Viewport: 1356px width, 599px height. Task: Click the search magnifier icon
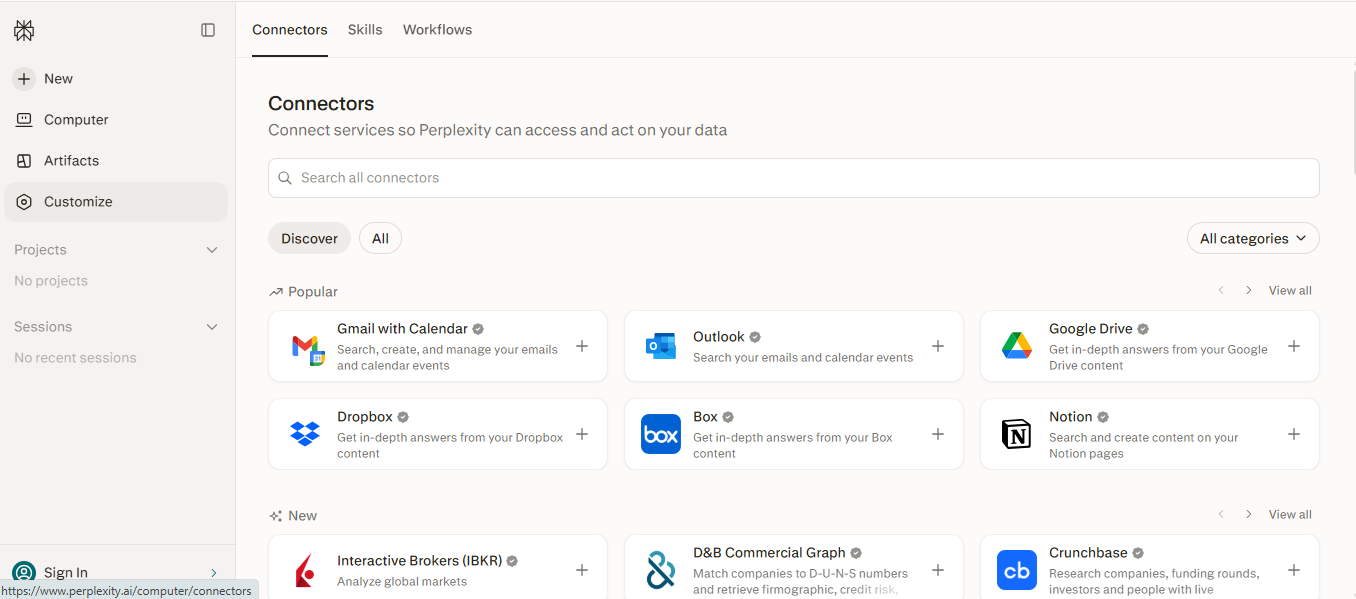click(286, 178)
